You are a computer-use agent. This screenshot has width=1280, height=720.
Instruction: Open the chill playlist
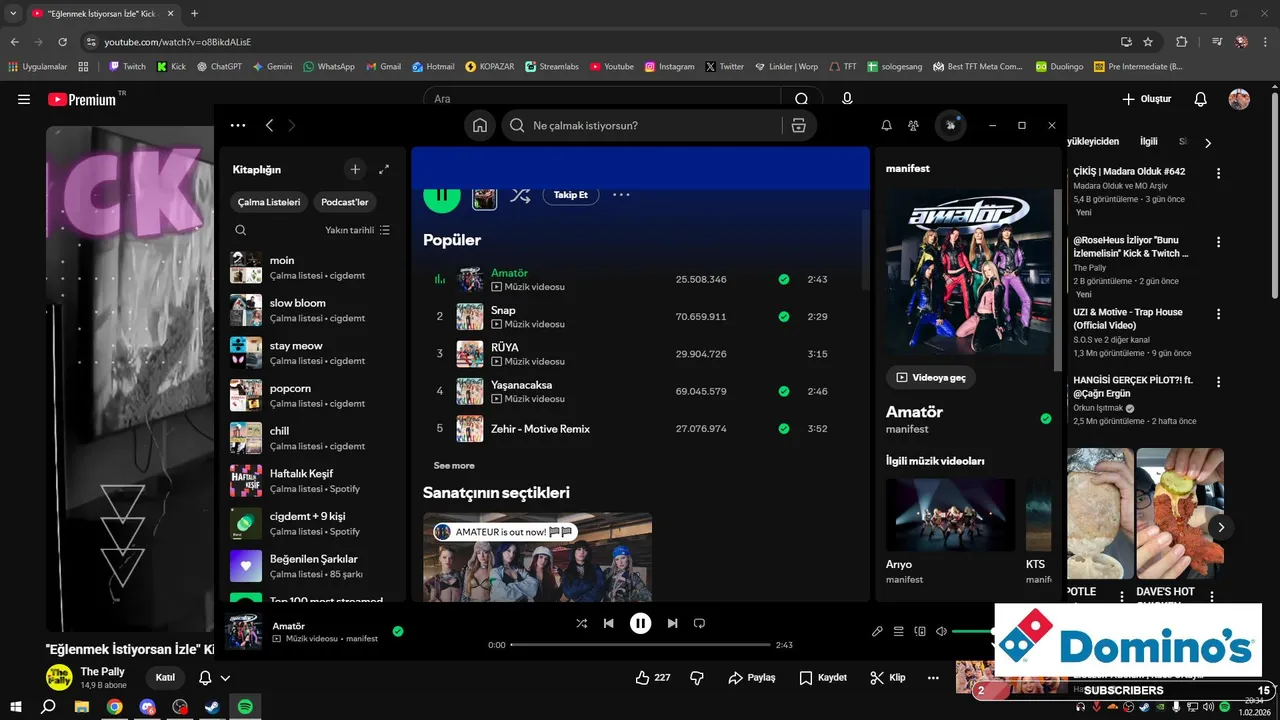[313, 438]
